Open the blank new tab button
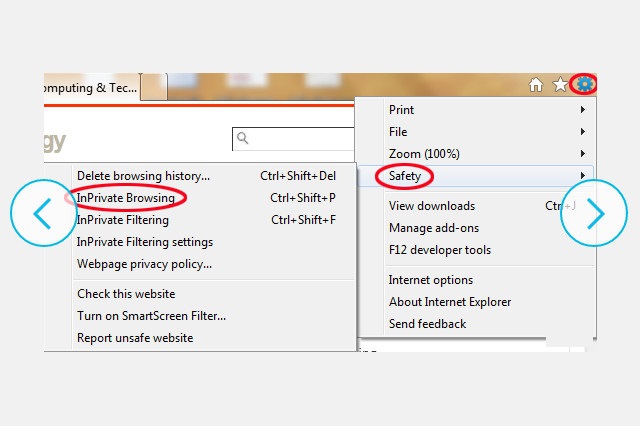Screen dimensions: 640x426 [x=154, y=87]
